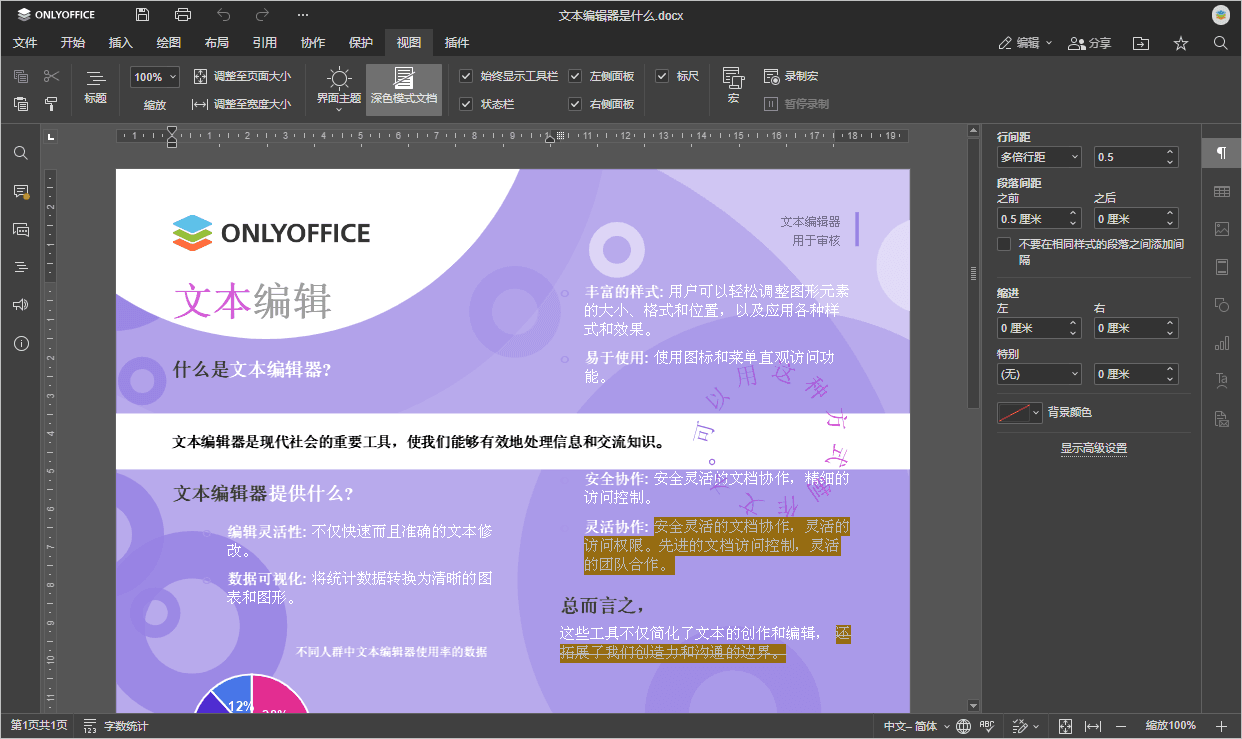Uncheck the 标尺 ruler checkbox

[662, 75]
